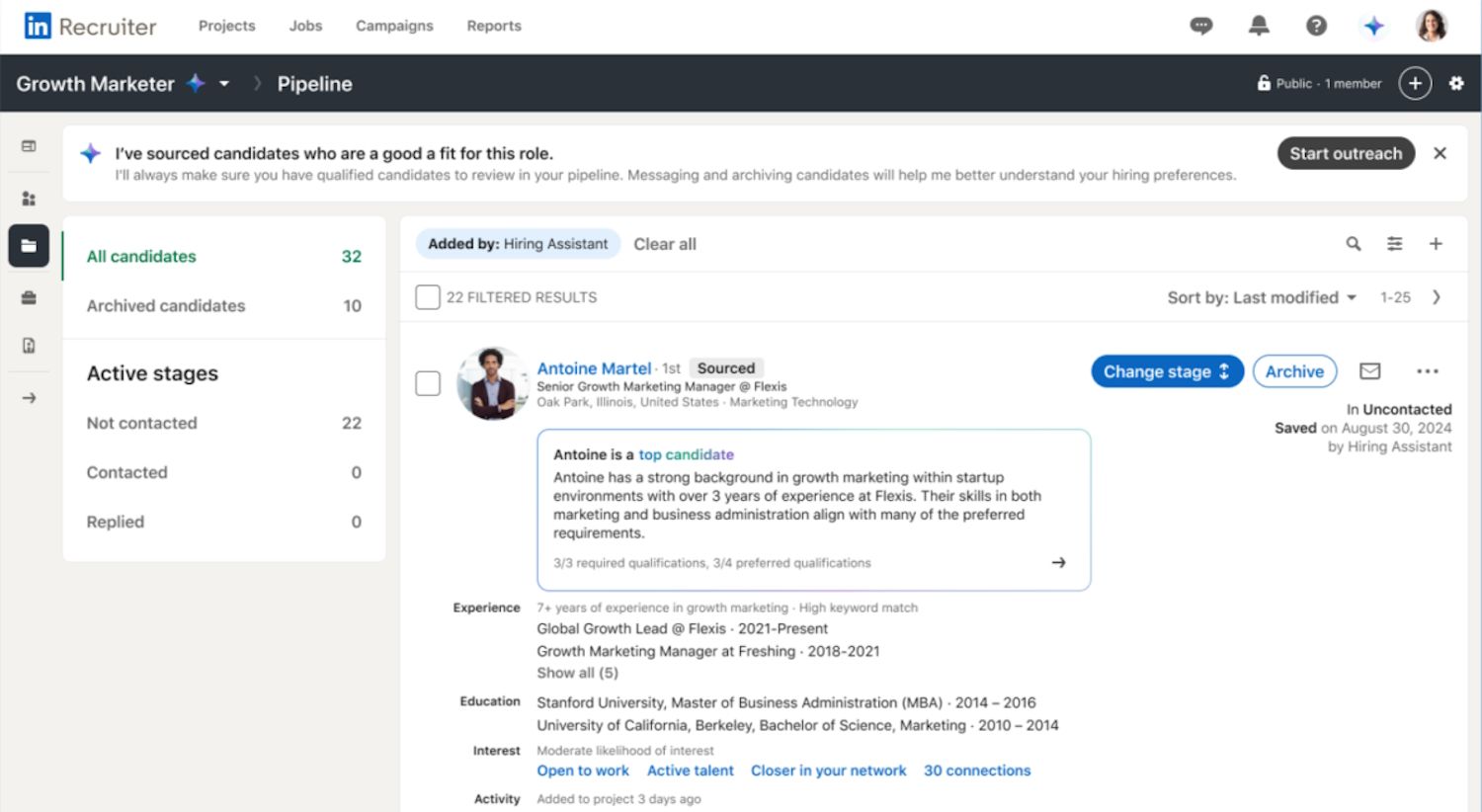Filter by Contacted stage
This screenshot has width=1482, height=812.
pyautogui.click(x=224, y=472)
